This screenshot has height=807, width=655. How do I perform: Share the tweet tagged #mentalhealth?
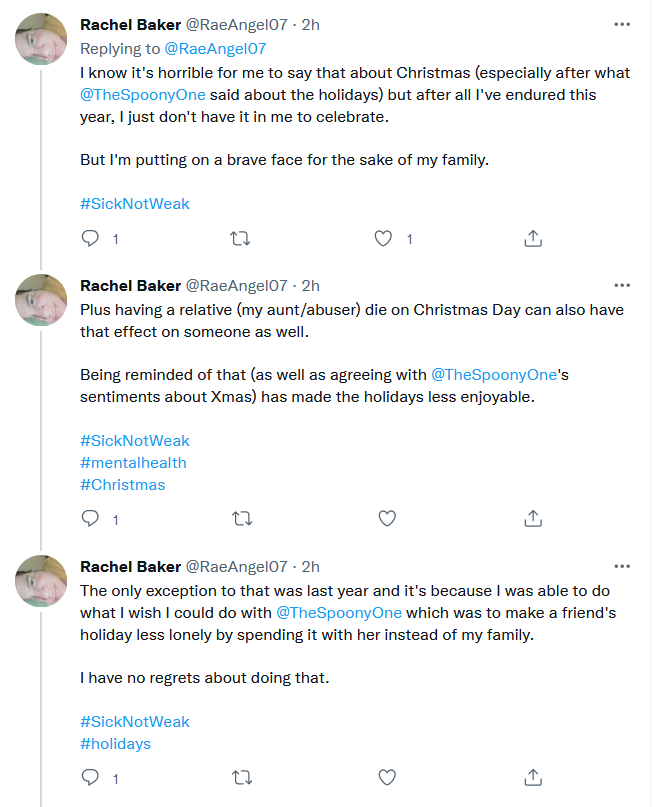point(533,518)
